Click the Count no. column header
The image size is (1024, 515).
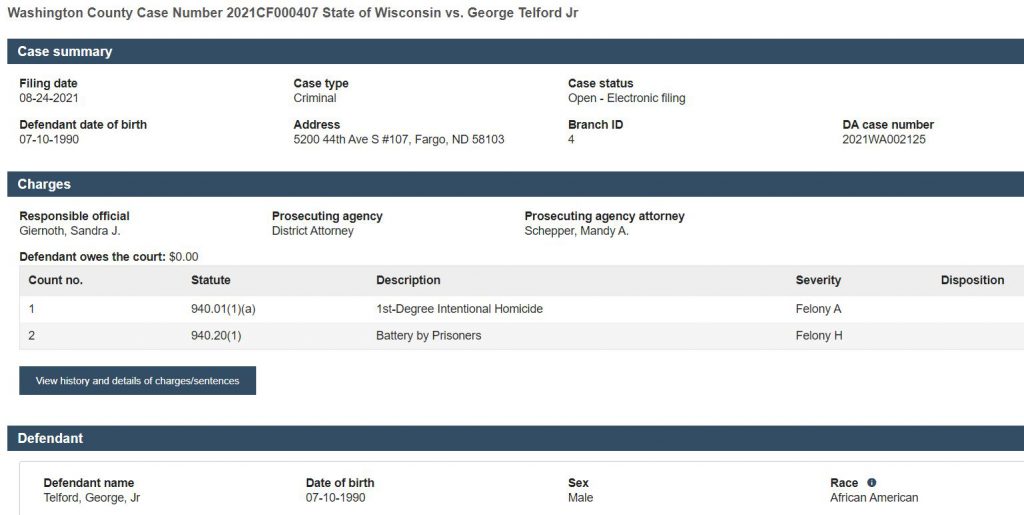(x=55, y=280)
